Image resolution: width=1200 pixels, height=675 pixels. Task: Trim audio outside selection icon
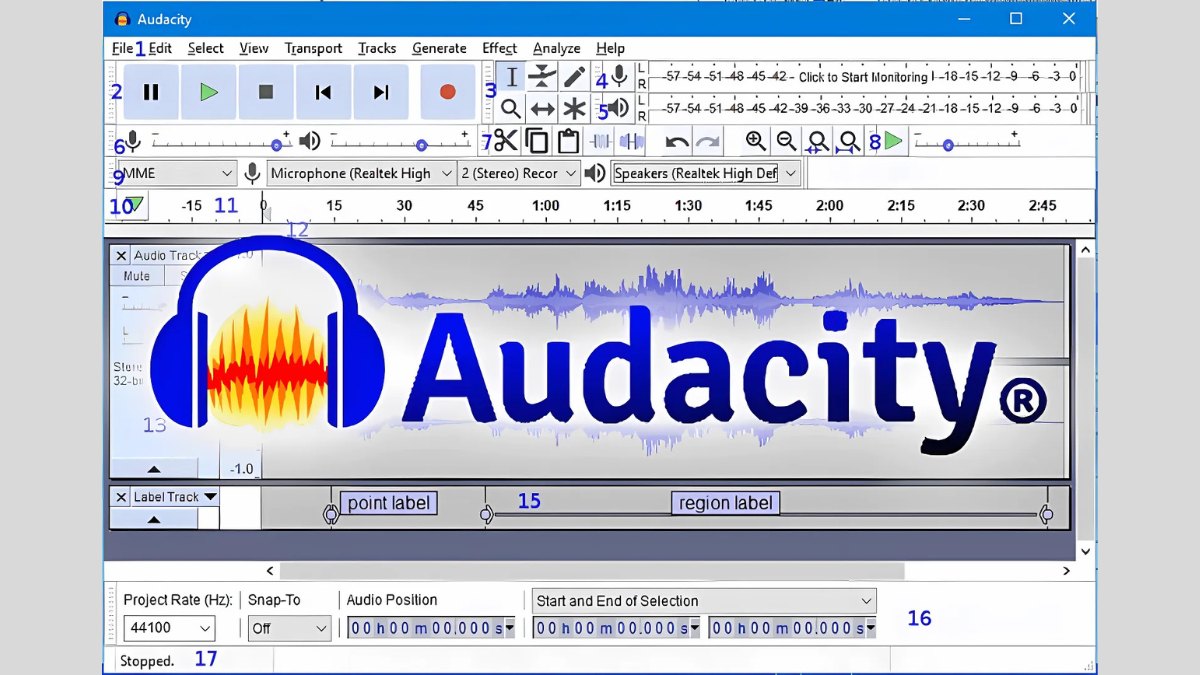coord(601,141)
